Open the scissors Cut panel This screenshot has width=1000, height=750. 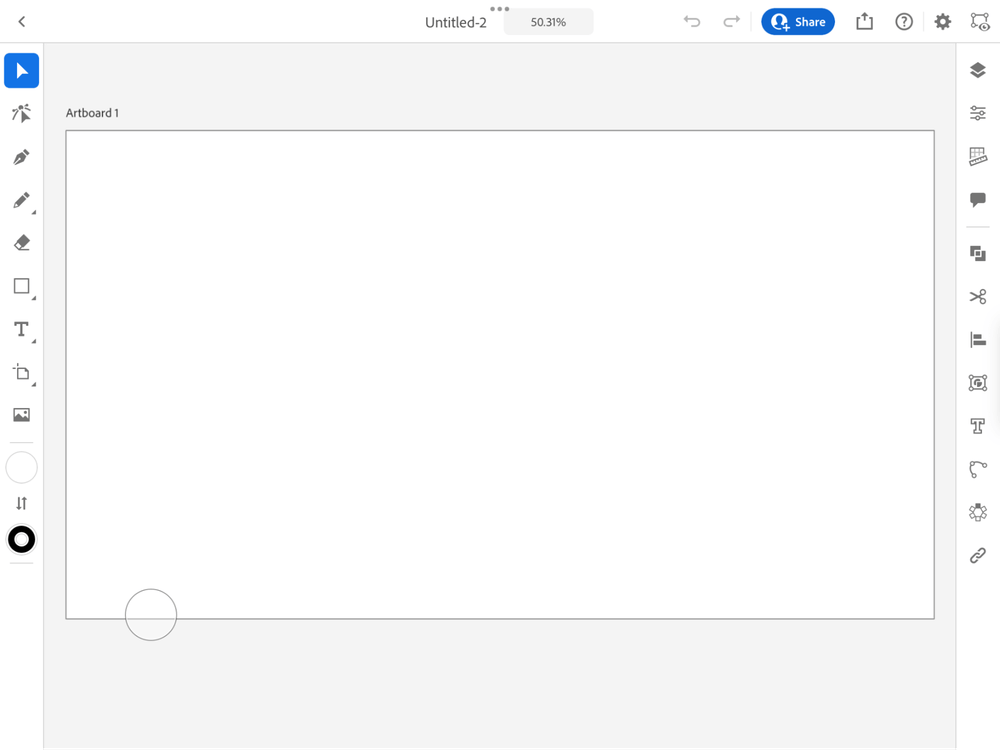(978, 297)
